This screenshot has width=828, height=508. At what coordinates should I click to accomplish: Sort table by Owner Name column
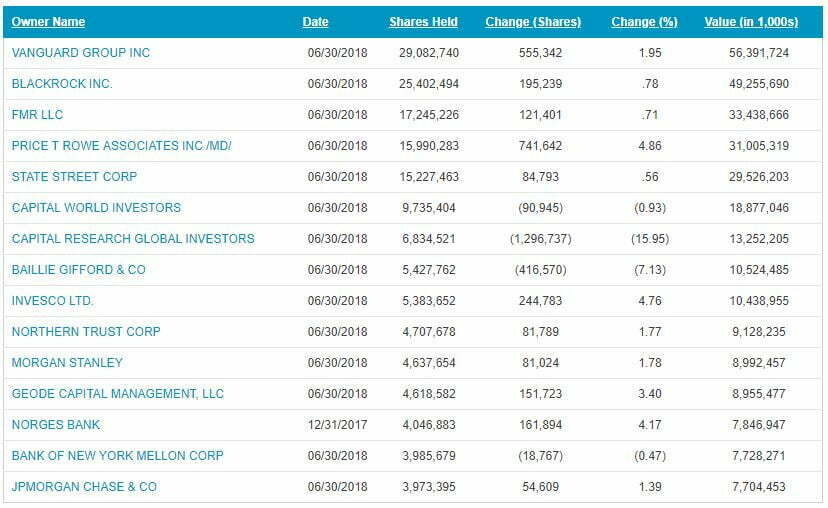(x=48, y=22)
